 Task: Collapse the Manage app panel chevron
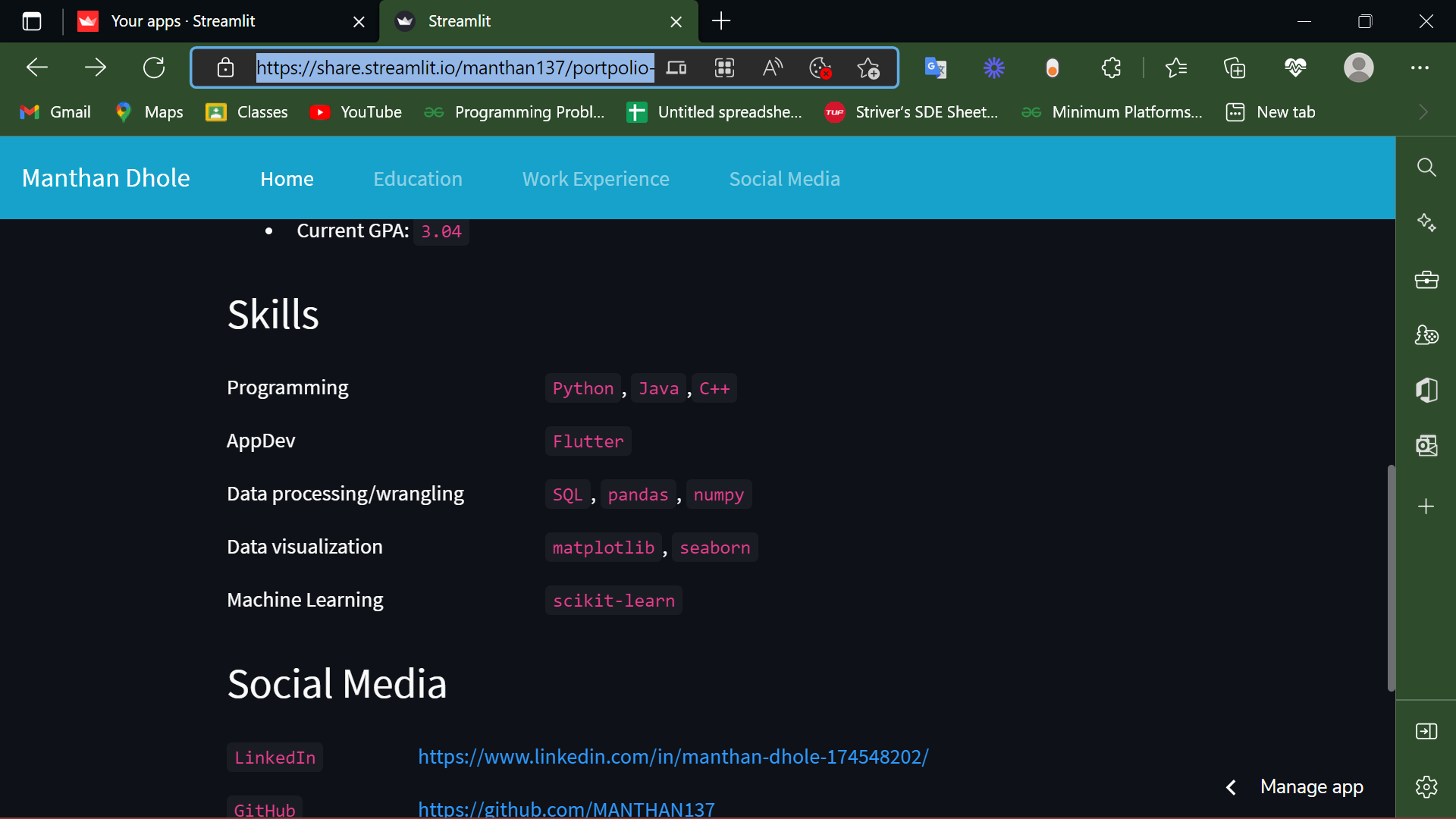click(1231, 787)
